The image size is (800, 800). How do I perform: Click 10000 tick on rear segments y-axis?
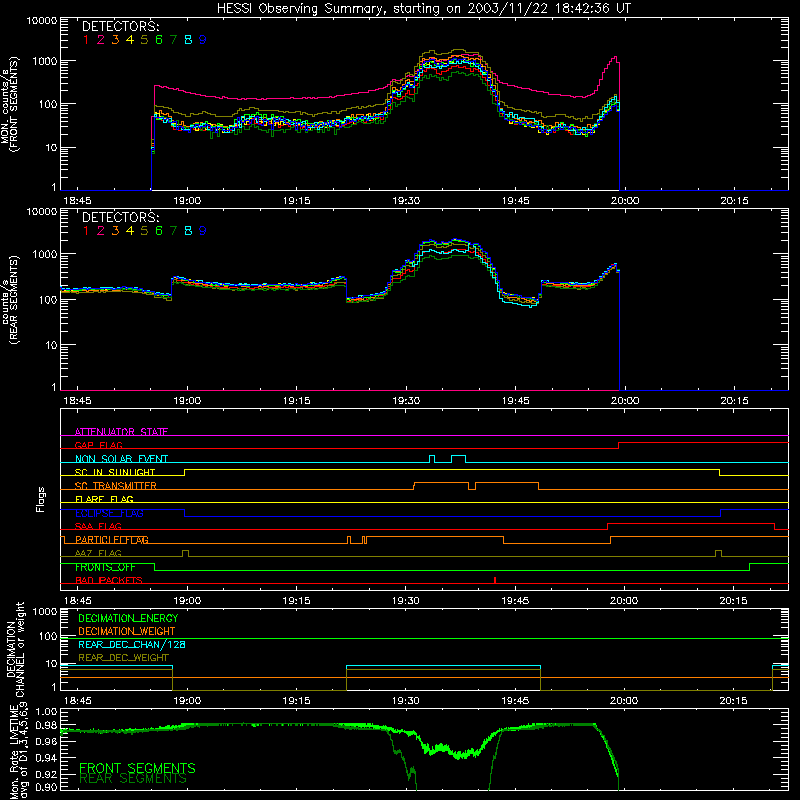(x=41, y=212)
